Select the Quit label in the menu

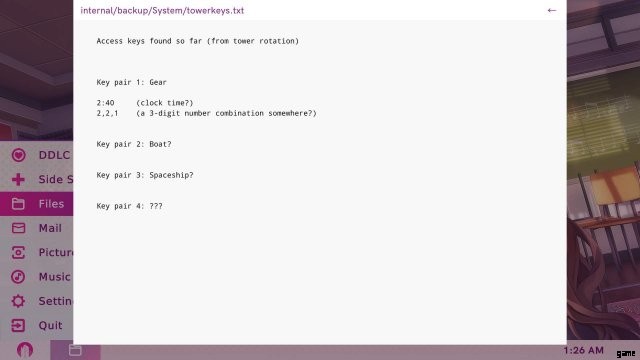(x=50, y=325)
